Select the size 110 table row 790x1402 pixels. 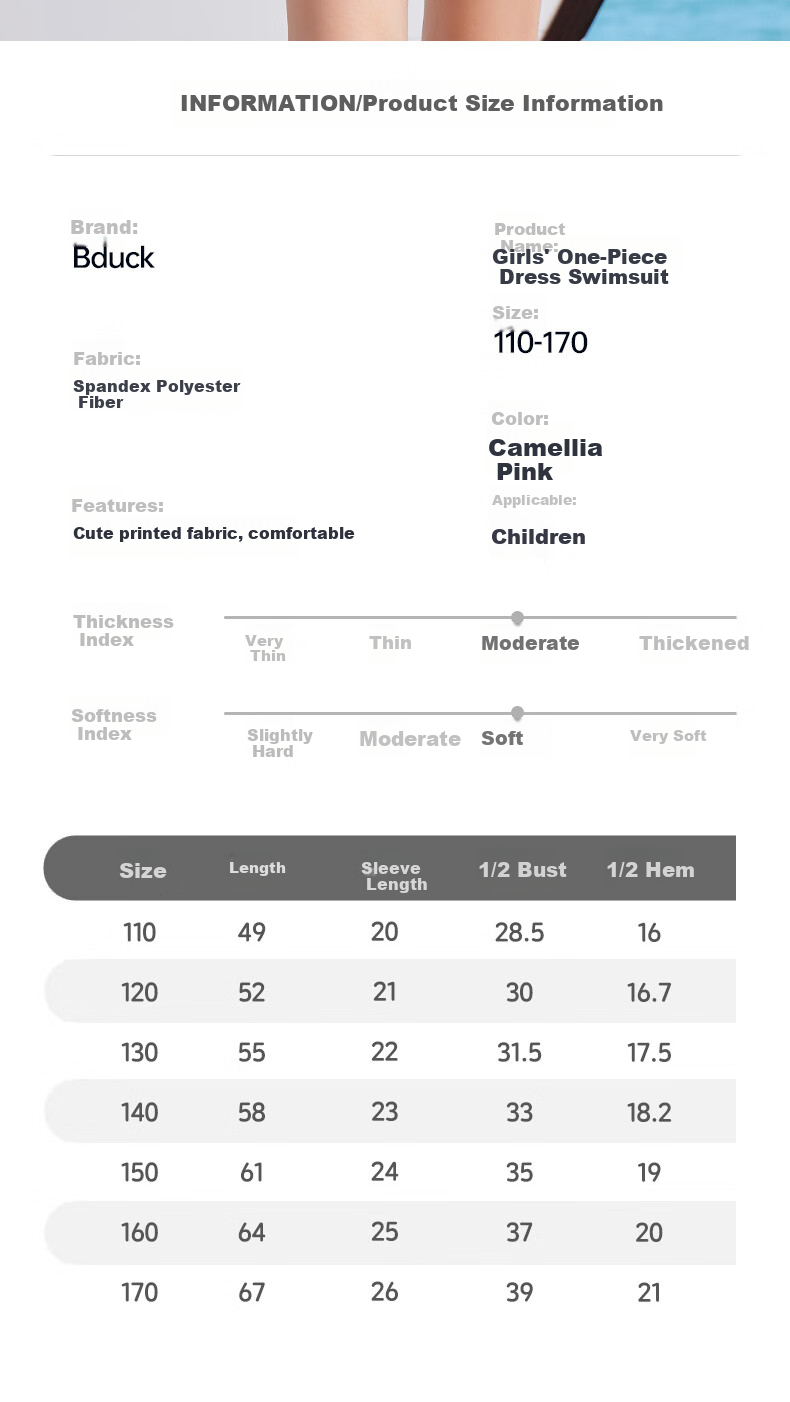pos(390,932)
